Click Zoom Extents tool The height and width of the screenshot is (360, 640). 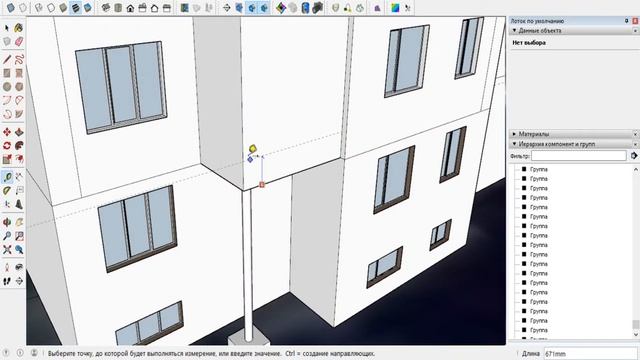[7, 249]
